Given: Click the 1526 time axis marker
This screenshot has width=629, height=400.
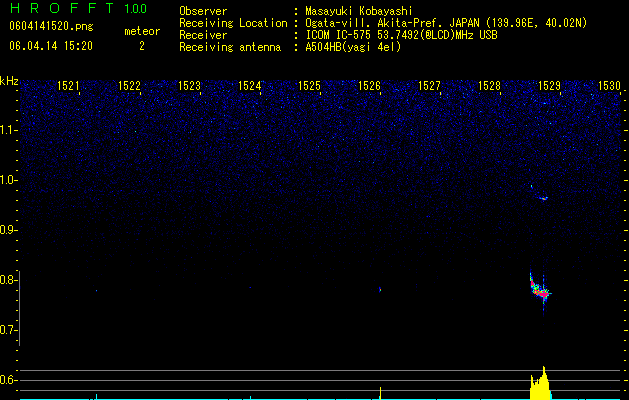Looking at the screenshot, I should tap(369, 86).
